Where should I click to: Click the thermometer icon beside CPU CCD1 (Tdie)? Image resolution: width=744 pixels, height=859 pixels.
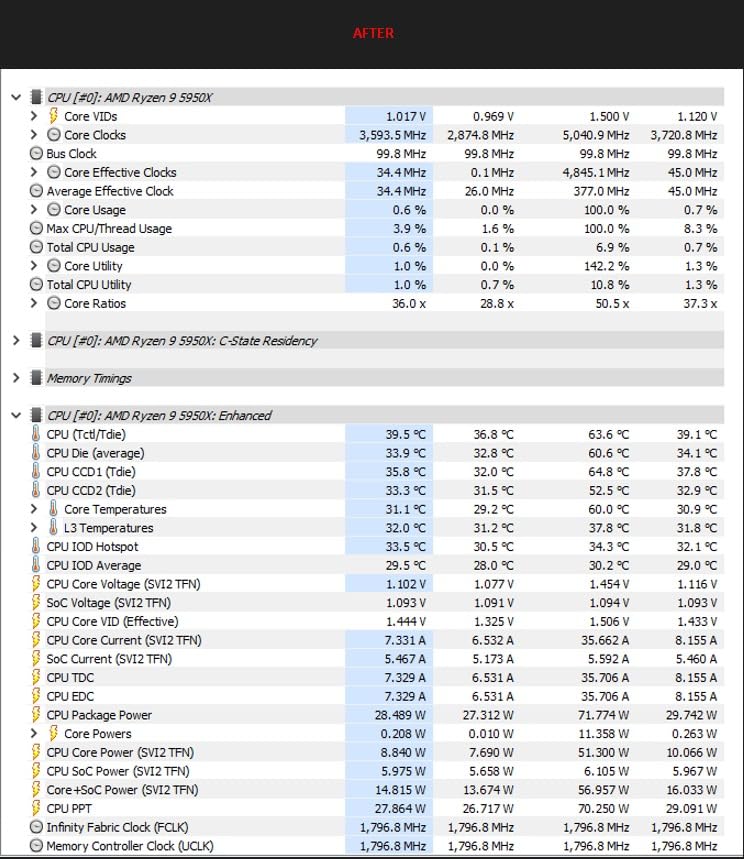point(36,471)
